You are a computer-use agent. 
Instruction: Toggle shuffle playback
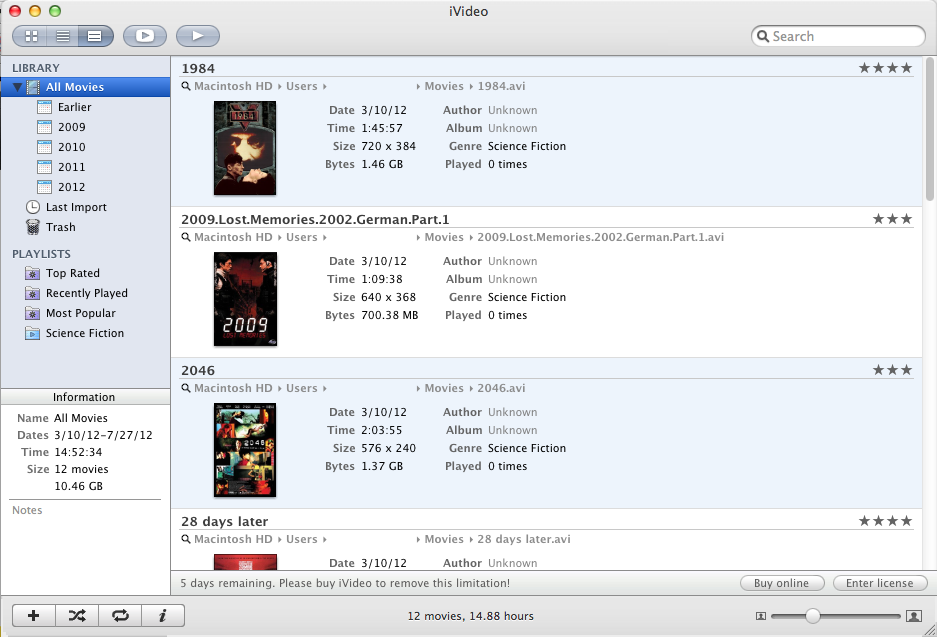(77, 615)
